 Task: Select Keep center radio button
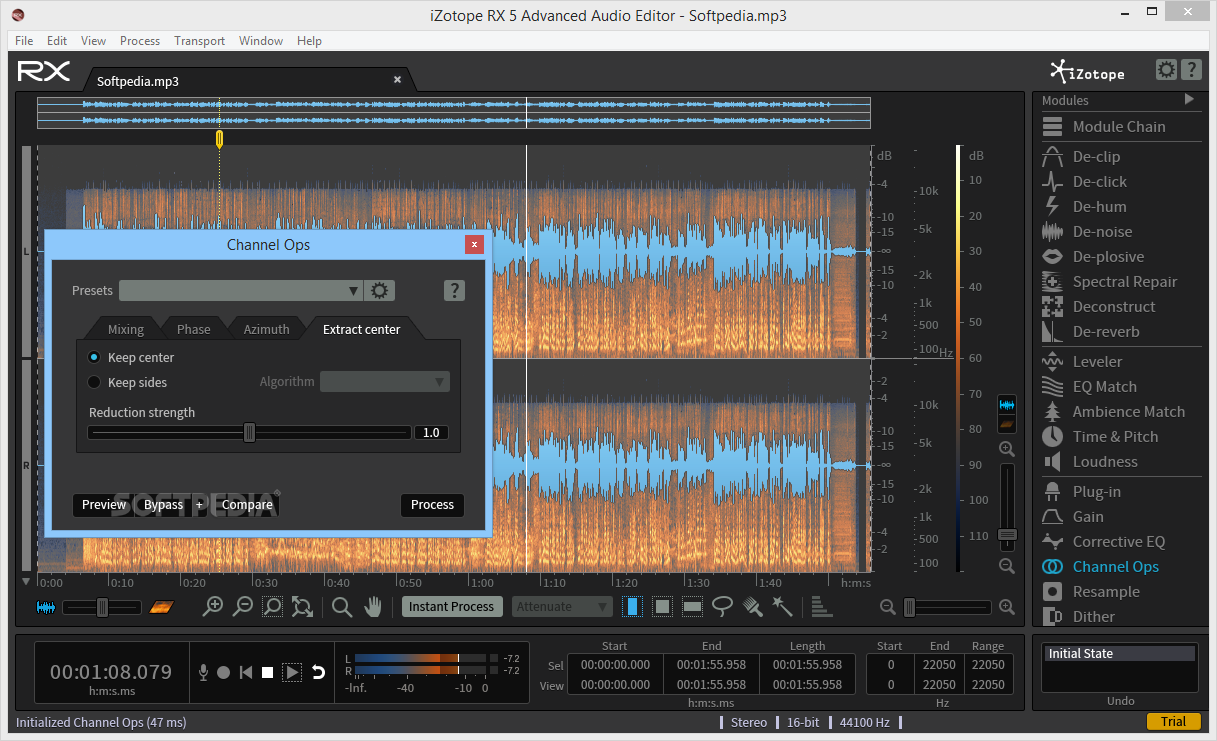tap(94, 357)
